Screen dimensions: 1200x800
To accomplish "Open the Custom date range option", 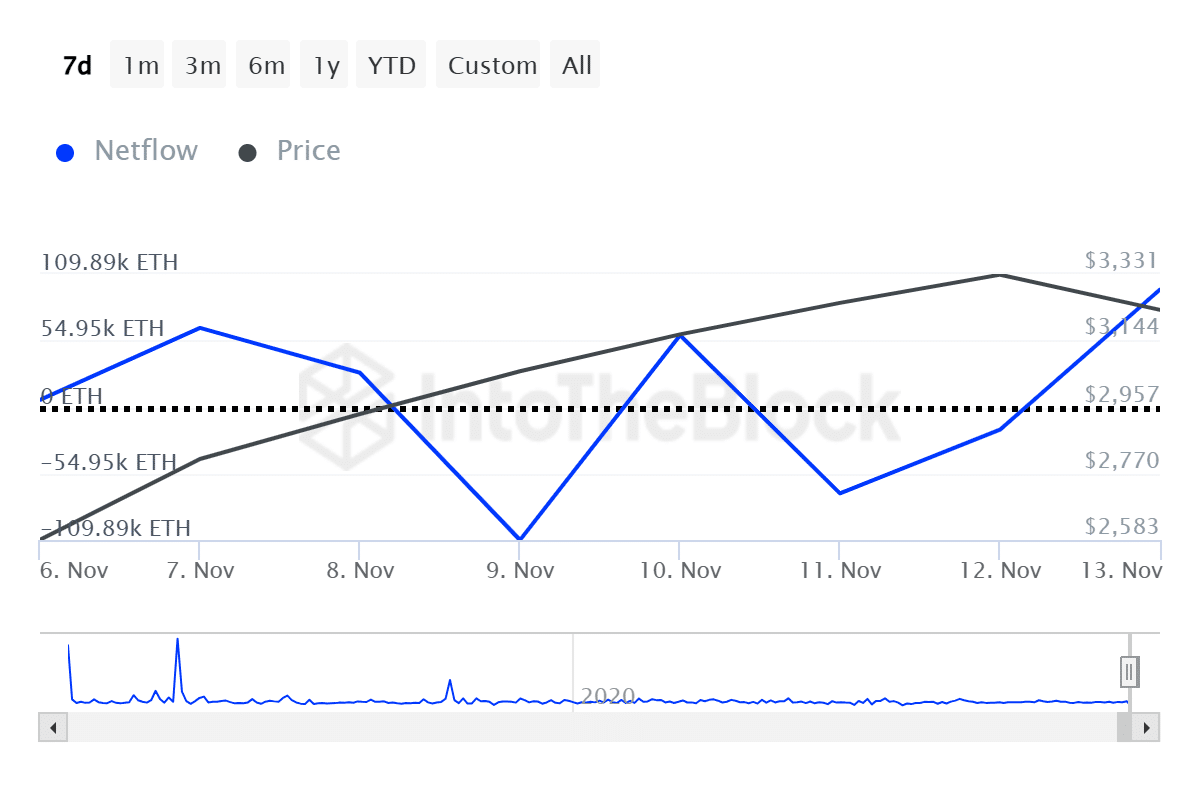I will 489,64.
